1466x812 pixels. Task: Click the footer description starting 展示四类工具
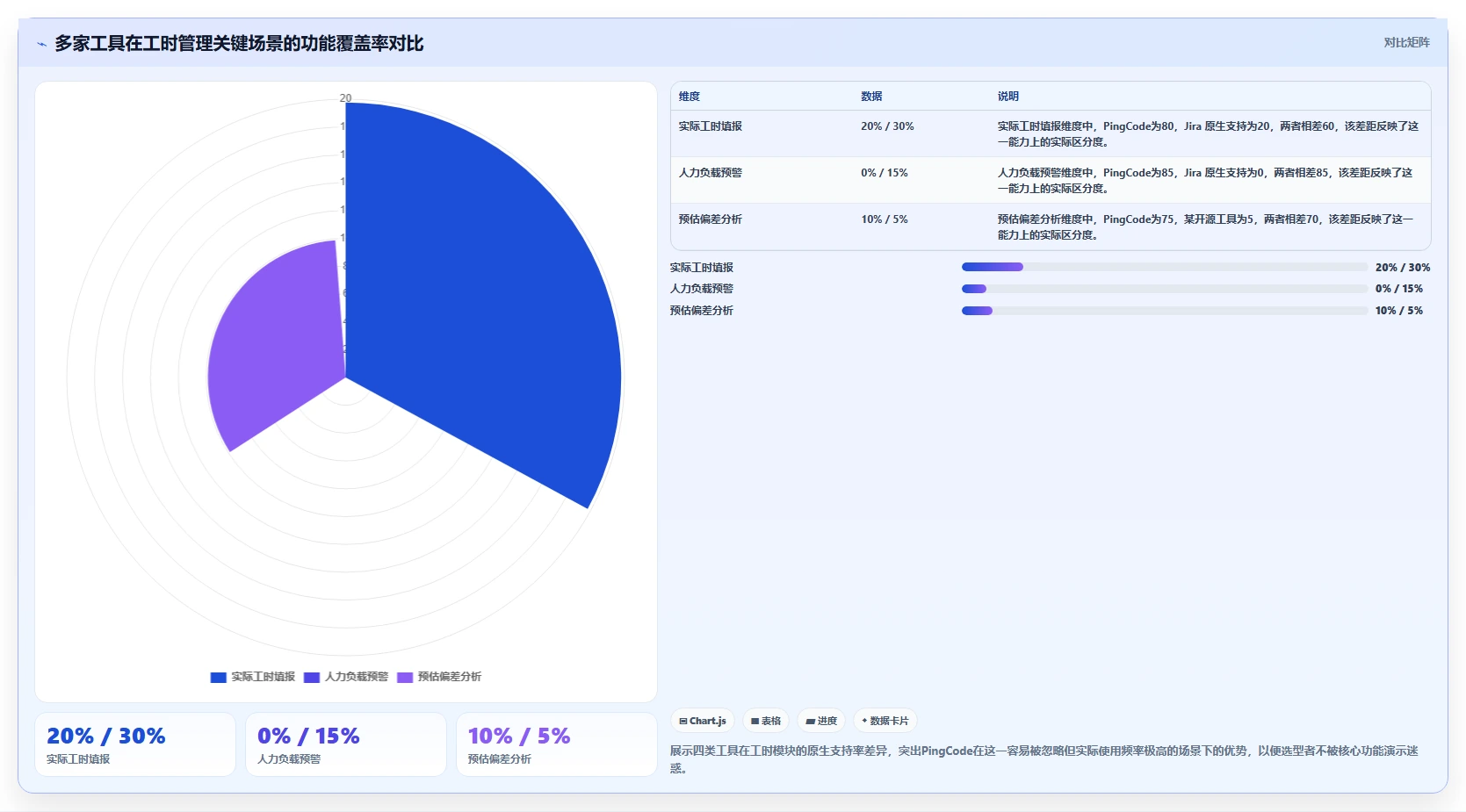point(1044,759)
